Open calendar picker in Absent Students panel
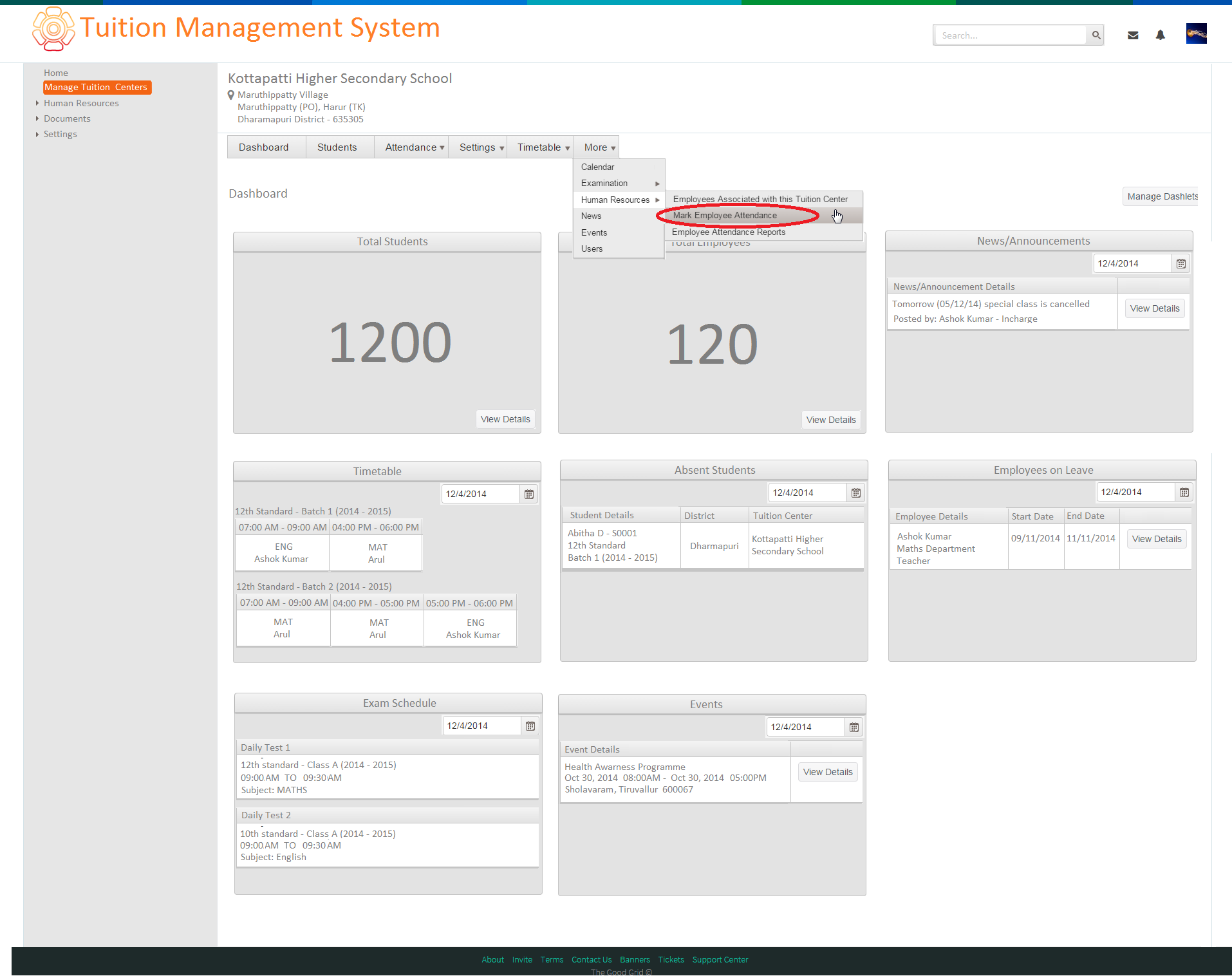The image size is (1232, 976). [x=855, y=493]
